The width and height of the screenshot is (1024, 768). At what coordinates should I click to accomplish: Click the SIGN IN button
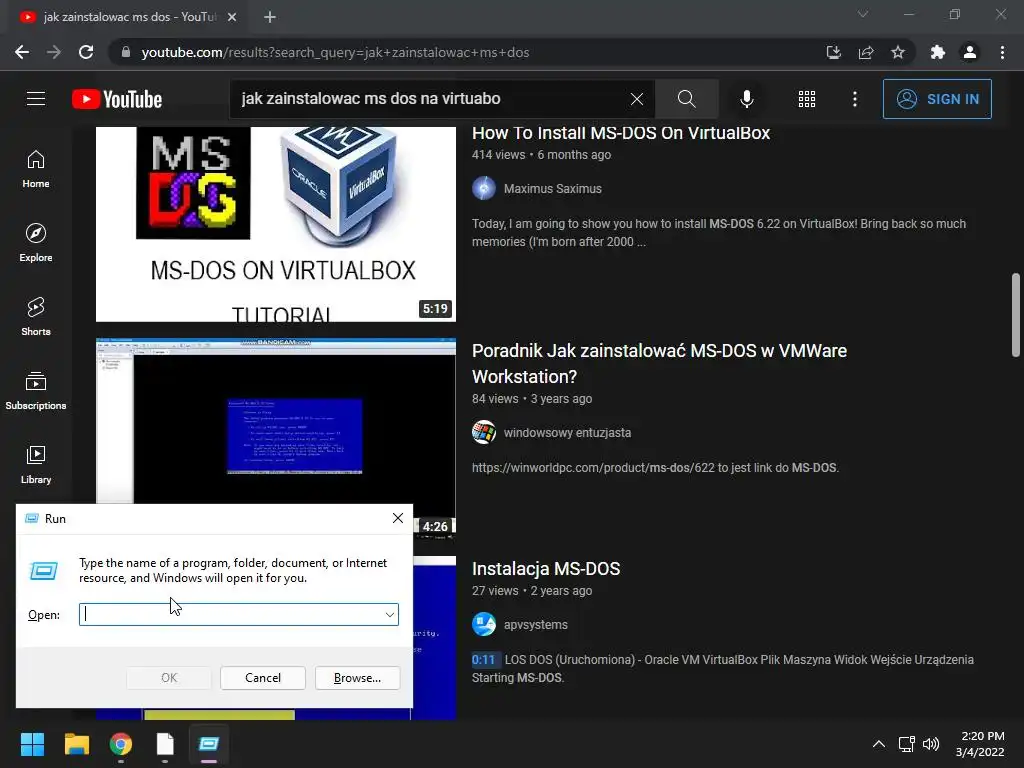937,99
